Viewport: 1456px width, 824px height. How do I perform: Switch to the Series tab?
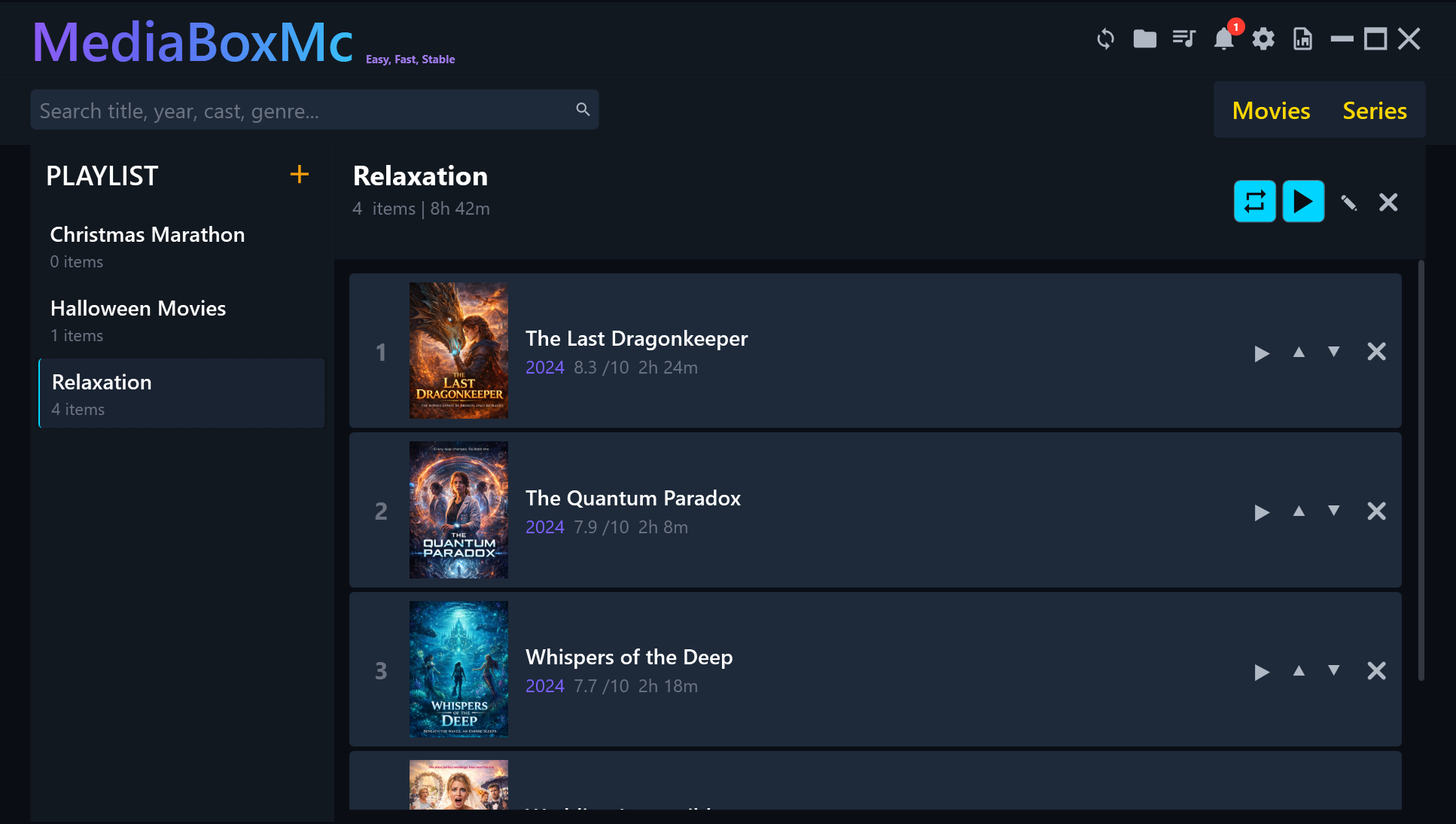pos(1374,111)
